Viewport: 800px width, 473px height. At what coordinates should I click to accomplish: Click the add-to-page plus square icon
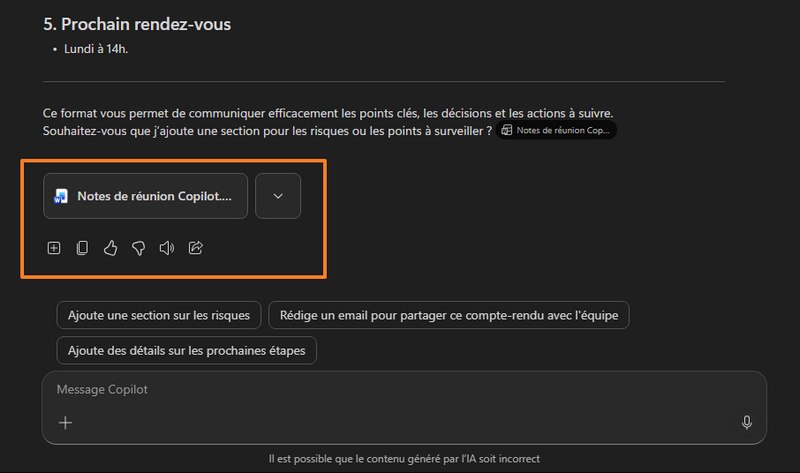click(x=54, y=248)
